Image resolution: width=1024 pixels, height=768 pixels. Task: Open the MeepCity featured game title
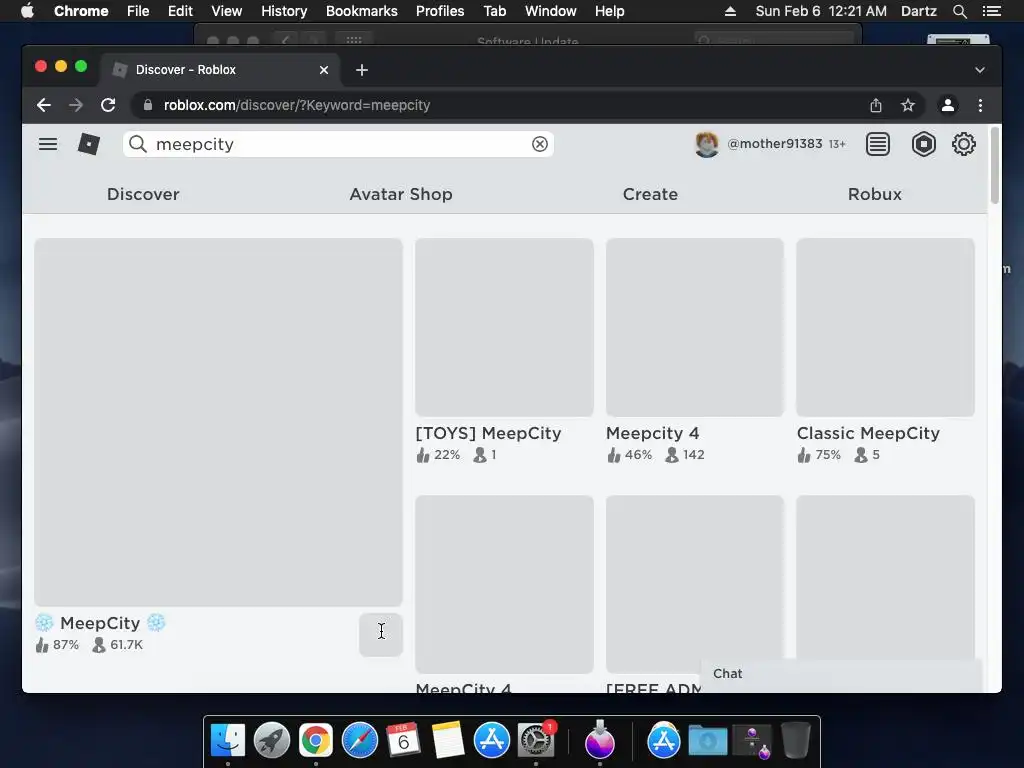100,623
